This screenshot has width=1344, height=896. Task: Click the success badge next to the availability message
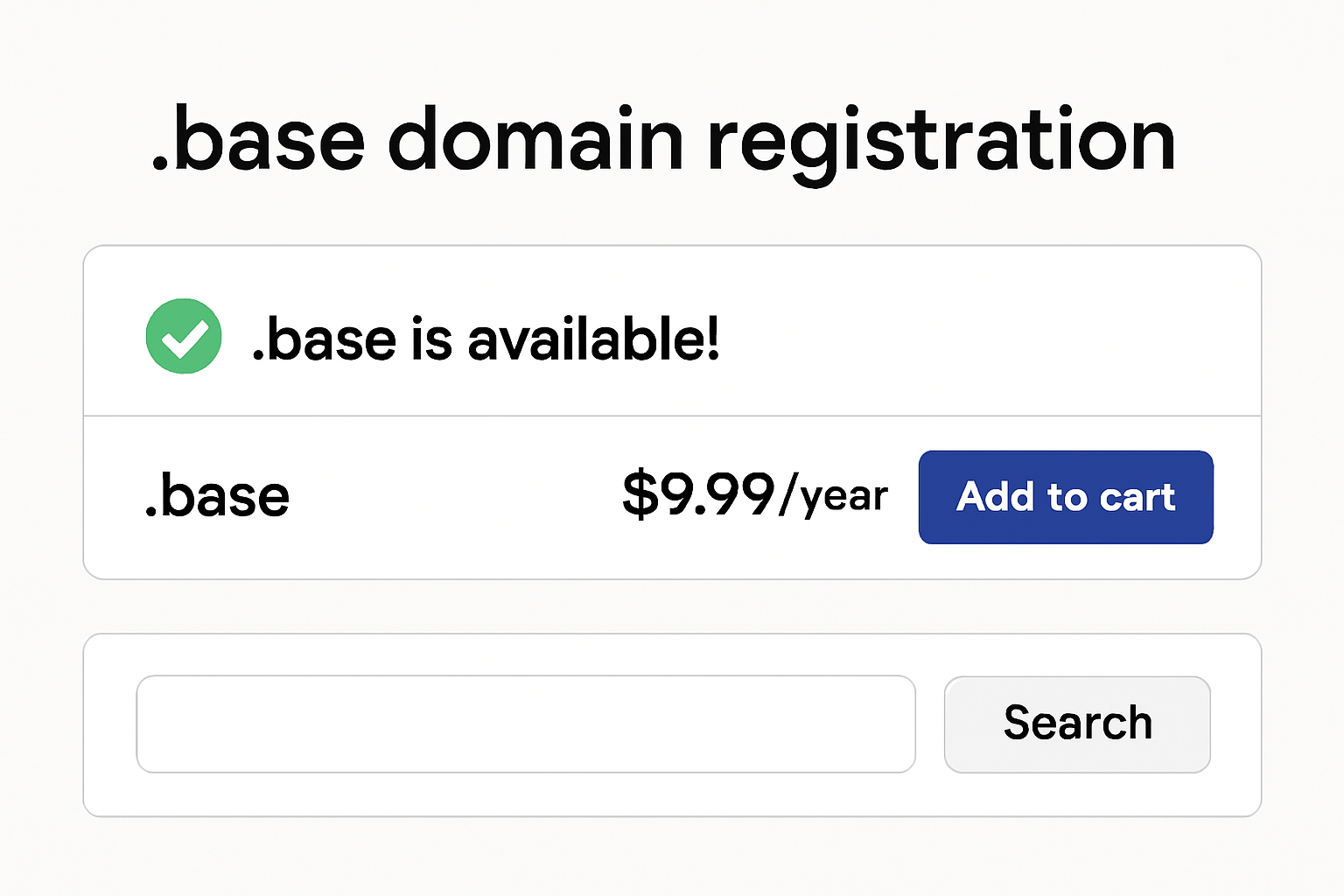(183, 335)
